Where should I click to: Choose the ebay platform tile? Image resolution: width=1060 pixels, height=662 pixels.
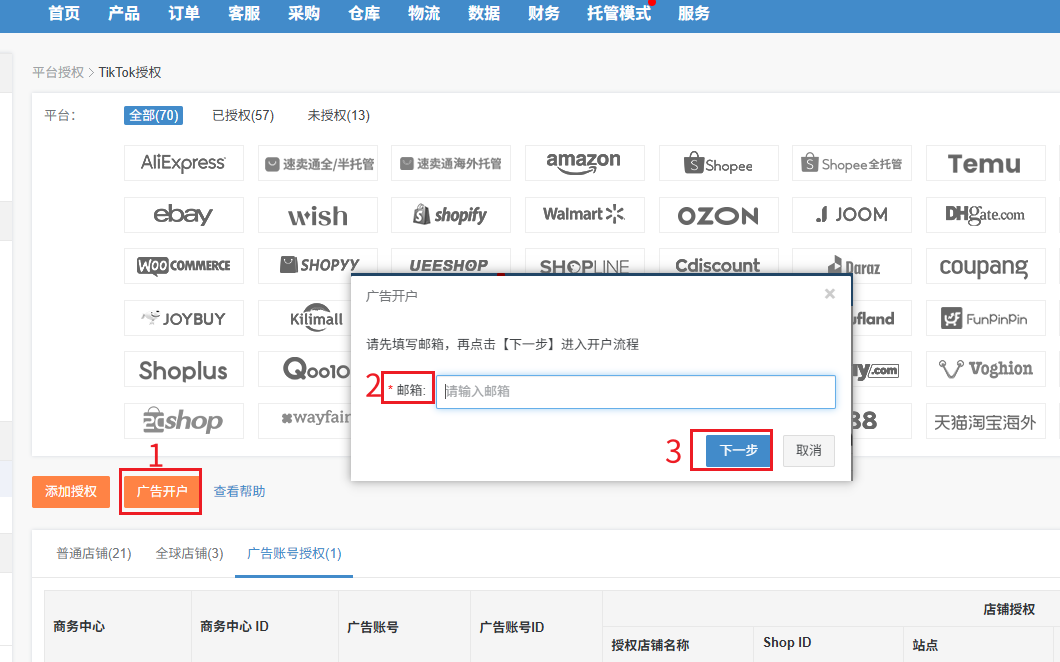click(183, 215)
